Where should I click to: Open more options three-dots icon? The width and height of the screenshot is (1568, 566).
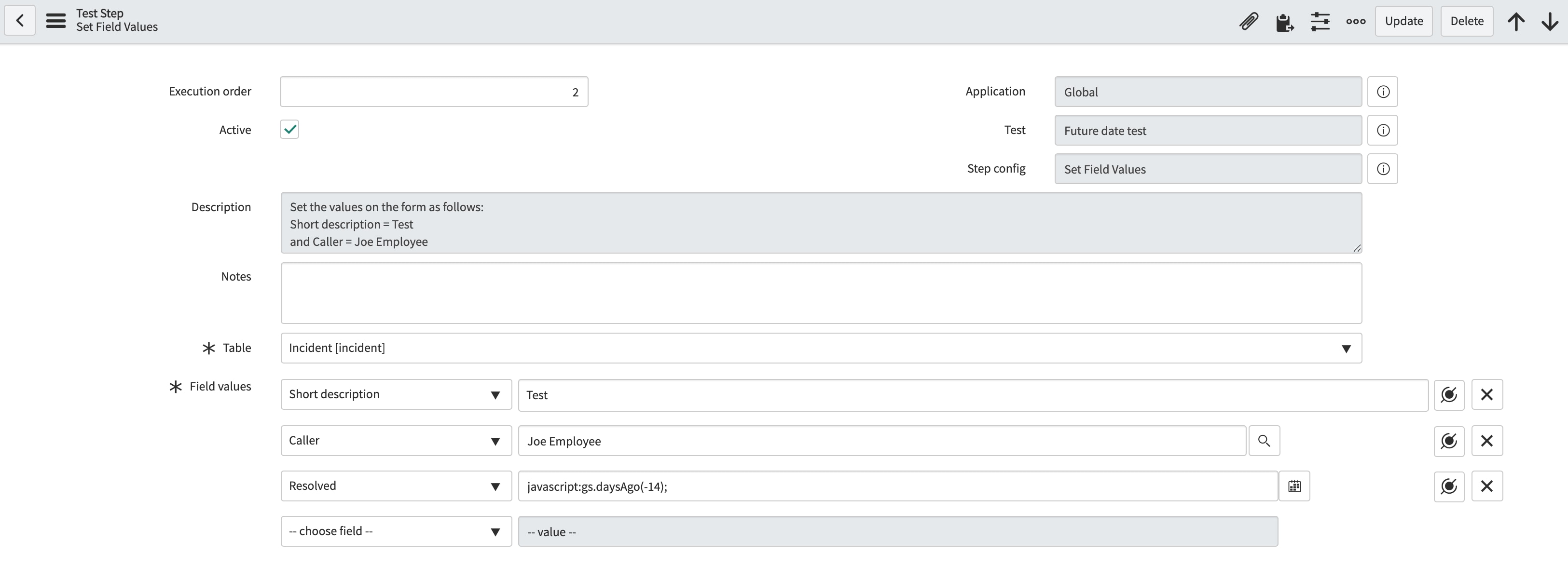tap(1356, 21)
